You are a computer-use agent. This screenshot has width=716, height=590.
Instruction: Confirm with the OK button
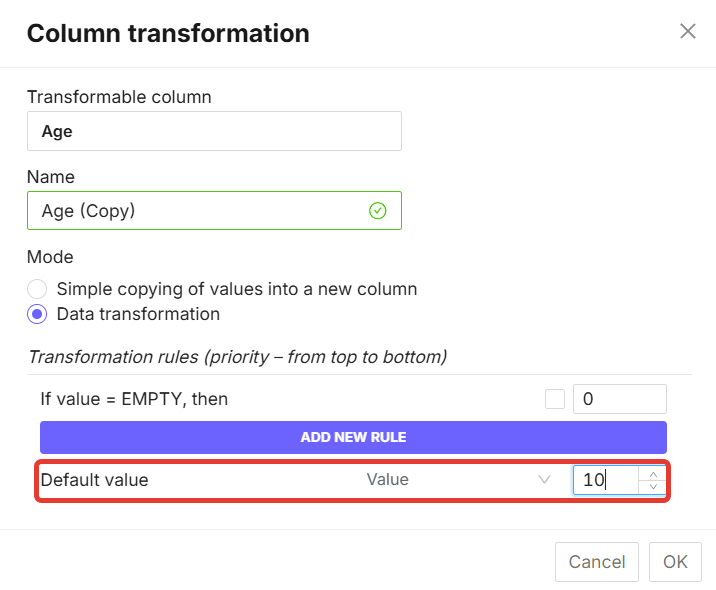point(675,562)
